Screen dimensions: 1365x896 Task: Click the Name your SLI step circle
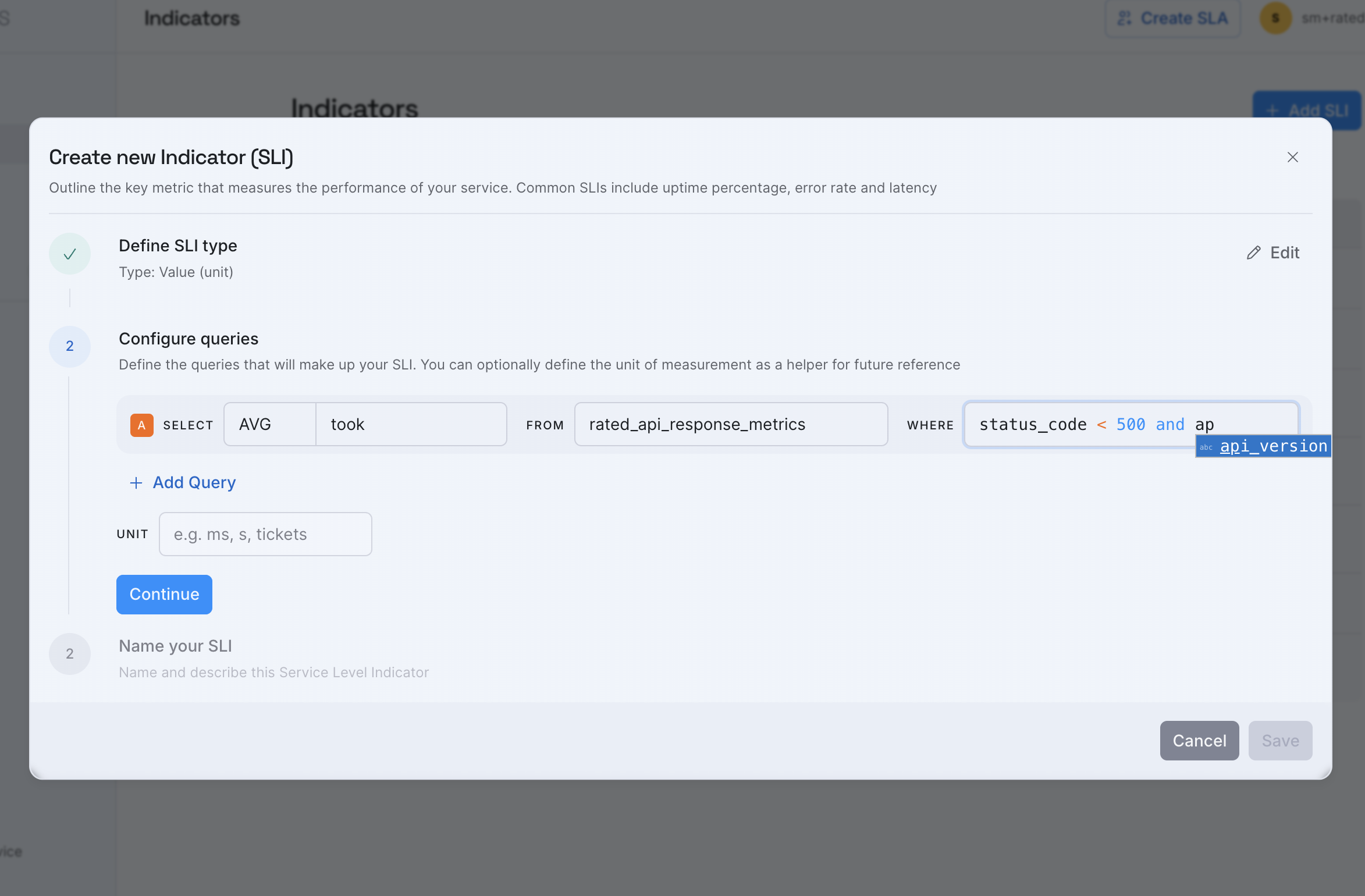(x=70, y=653)
